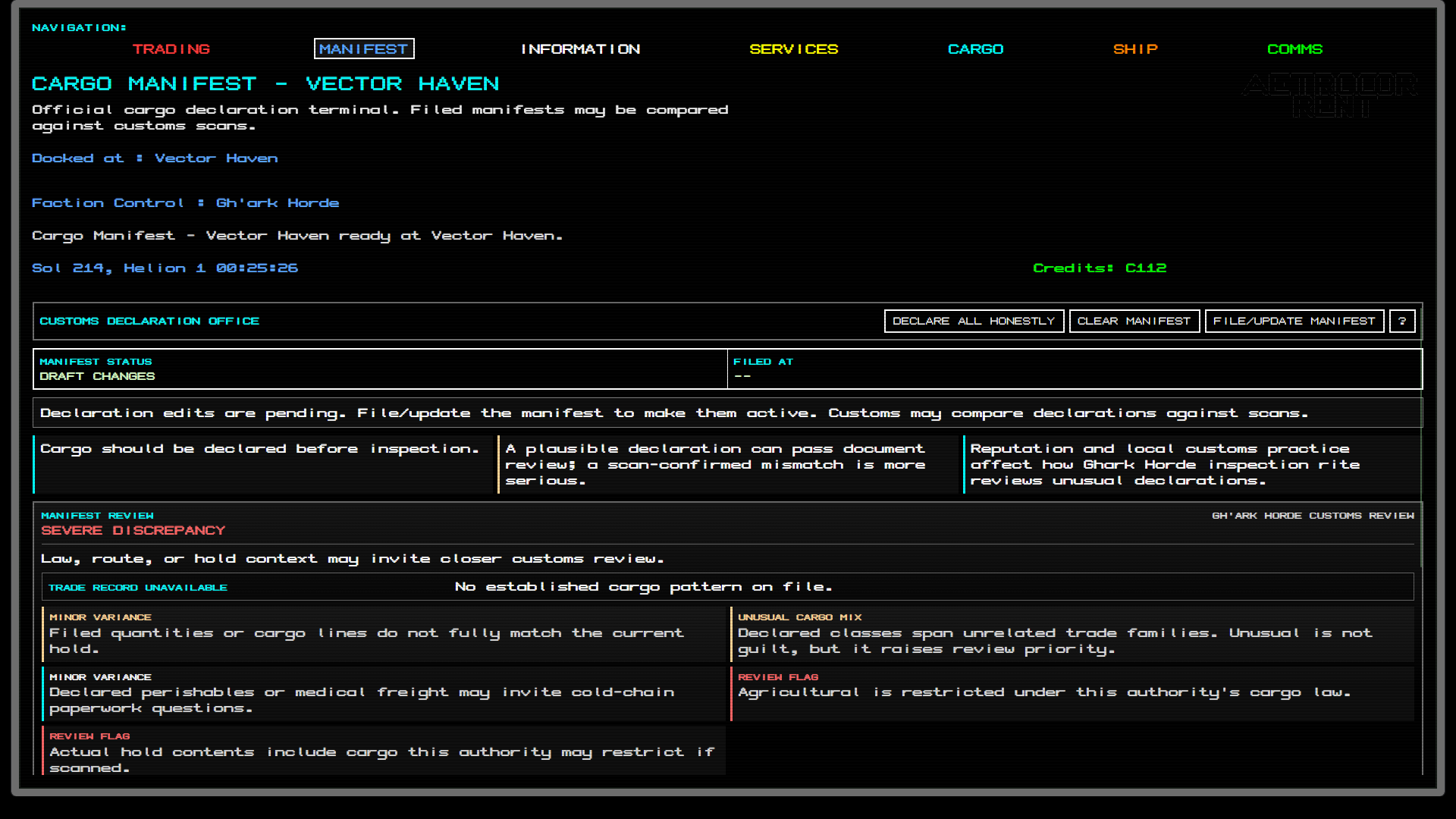Click the filed quantities MINOR VARIANCE card
The image size is (1456, 819).
click(x=384, y=634)
